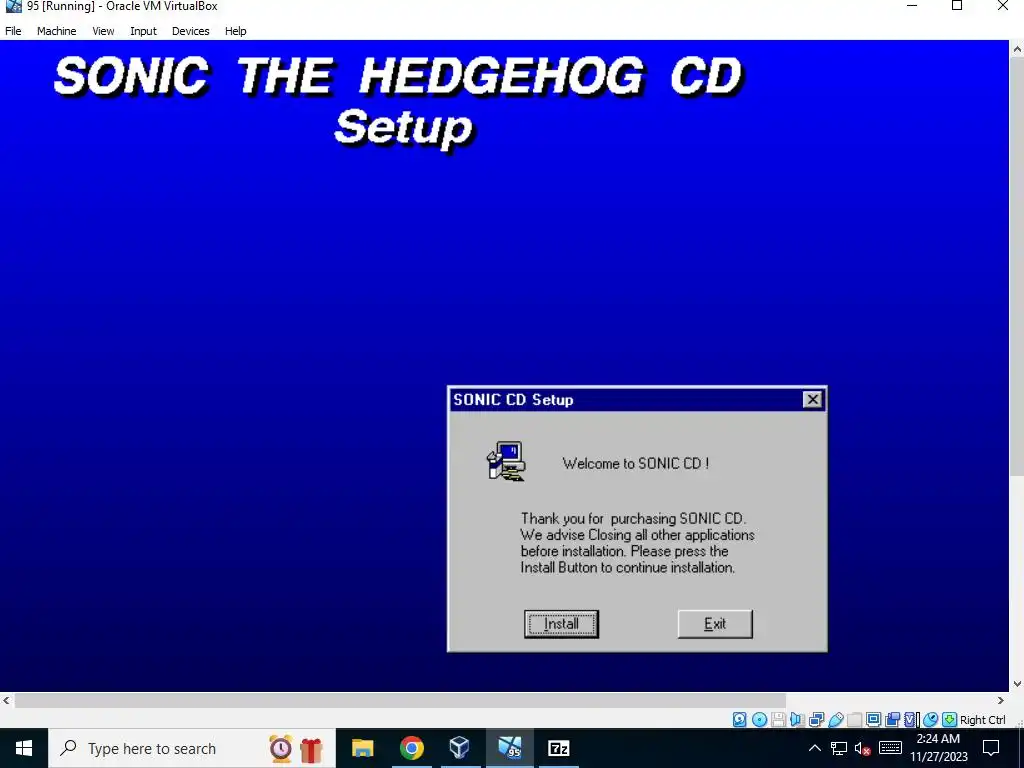Click the gift box icon in search box
Viewport: 1024px width, 768px height.
click(312, 749)
